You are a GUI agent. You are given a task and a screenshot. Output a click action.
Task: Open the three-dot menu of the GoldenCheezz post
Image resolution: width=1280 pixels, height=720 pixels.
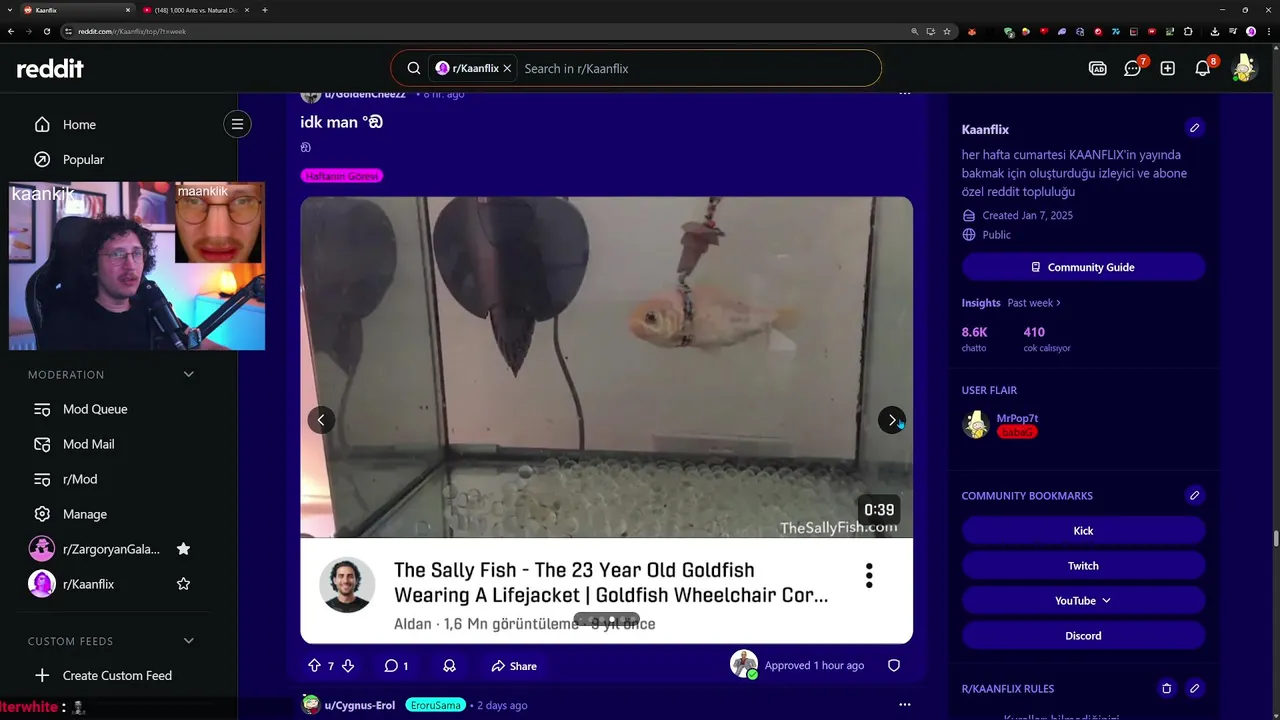[x=905, y=93]
